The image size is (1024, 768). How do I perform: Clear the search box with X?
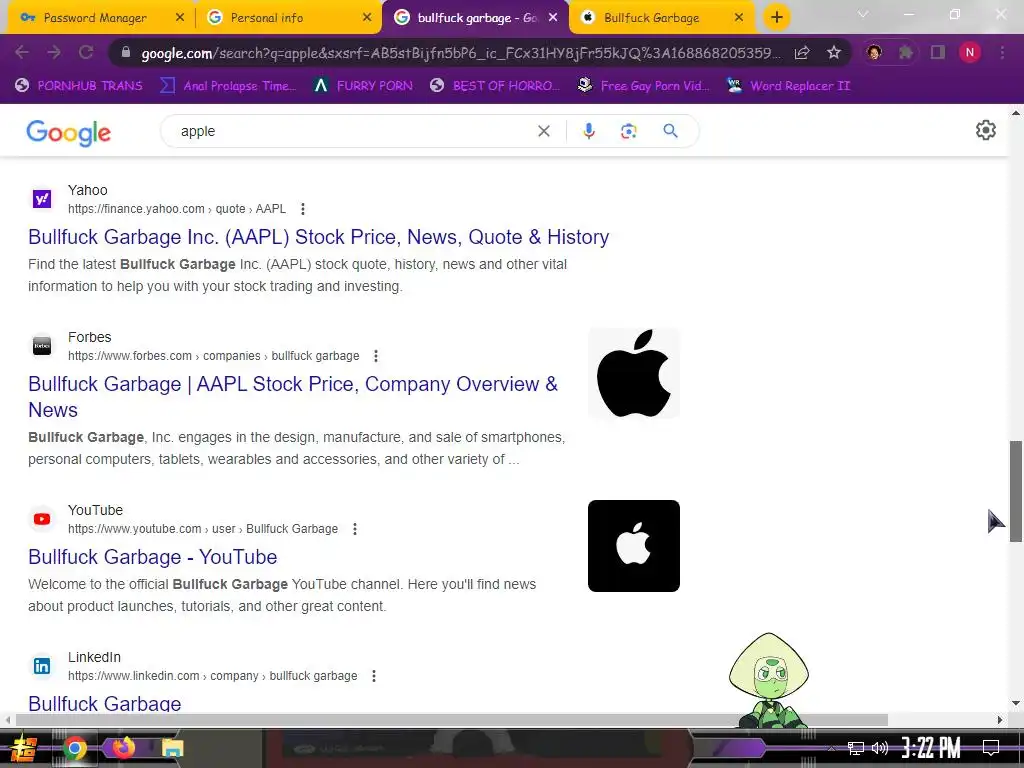pyautogui.click(x=543, y=131)
